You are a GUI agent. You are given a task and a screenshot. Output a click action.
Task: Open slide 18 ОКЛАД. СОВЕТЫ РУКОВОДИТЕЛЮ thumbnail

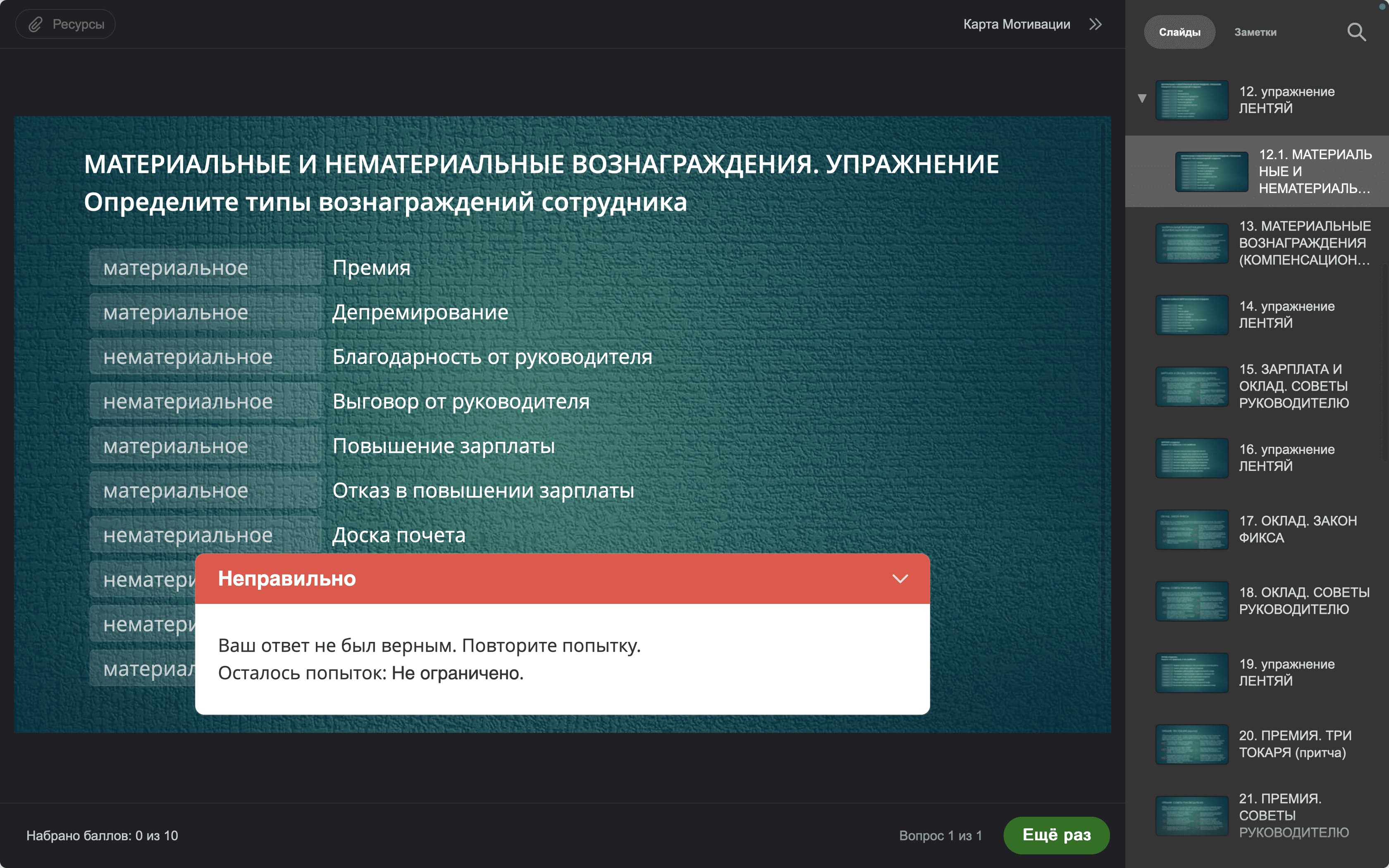tap(1191, 601)
